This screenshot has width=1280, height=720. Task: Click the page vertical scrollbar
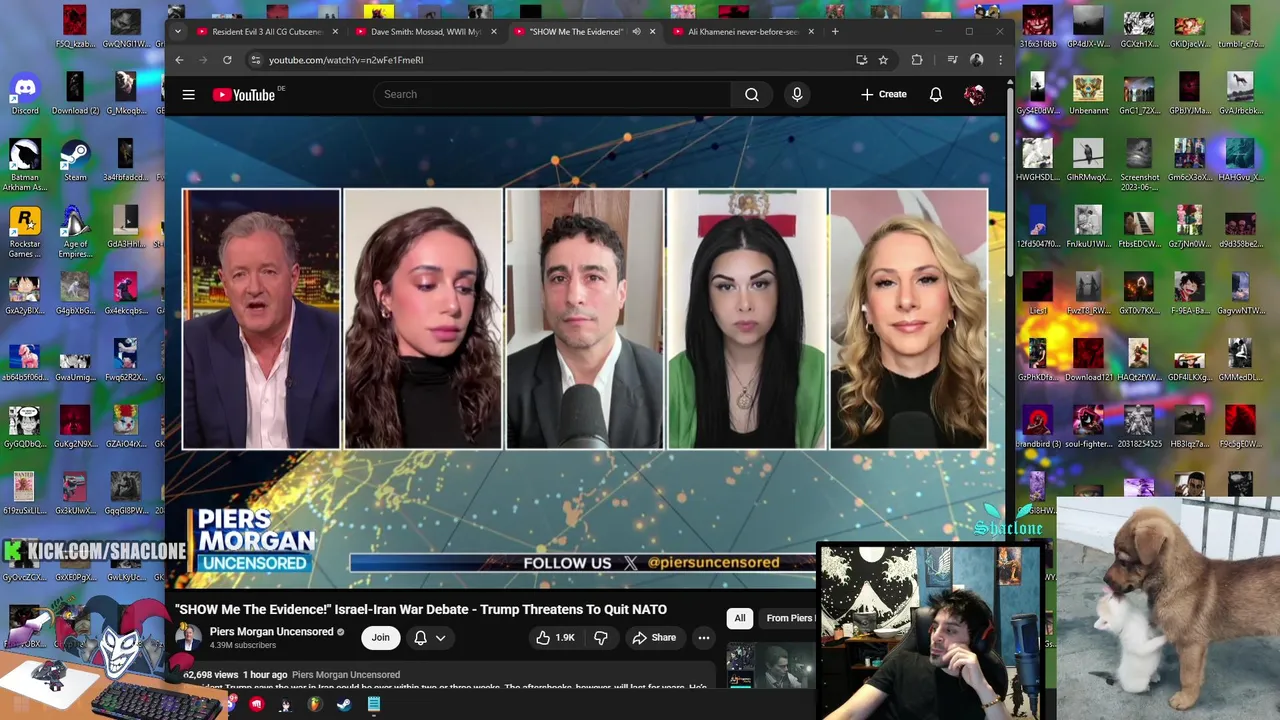click(x=1010, y=180)
